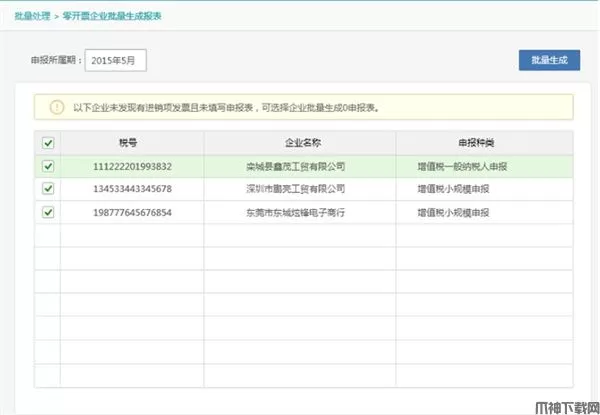
Task: Click the 税号 column header
Action: pyautogui.click(x=132, y=142)
